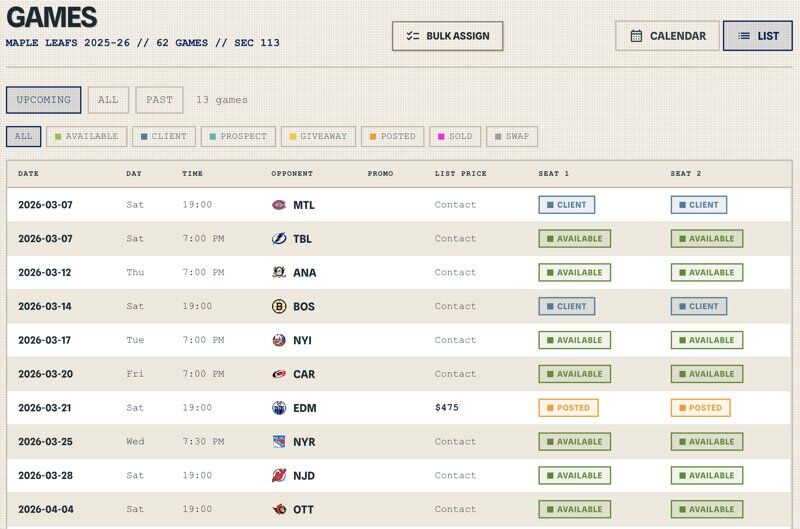Click the 2026-04-04 date cell
800x529 pixels.
[46, 509]
